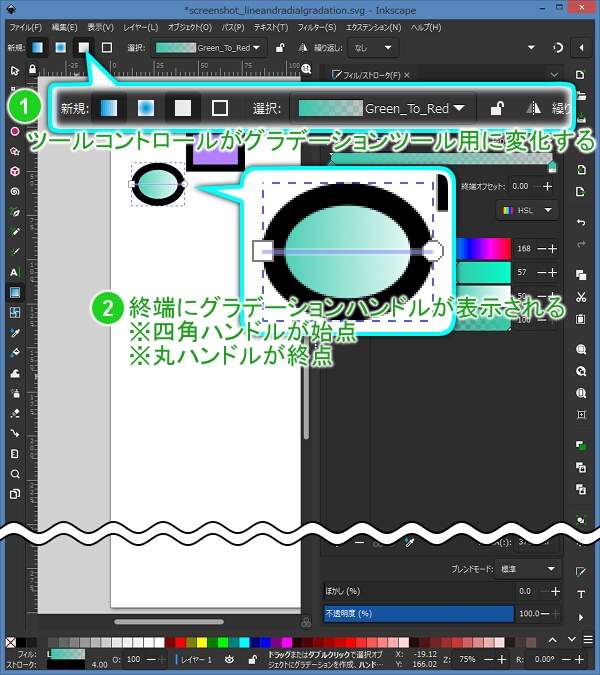The image size is (600, 675).
Task: Select the Star/polygon tool
Action: (15, 152)
